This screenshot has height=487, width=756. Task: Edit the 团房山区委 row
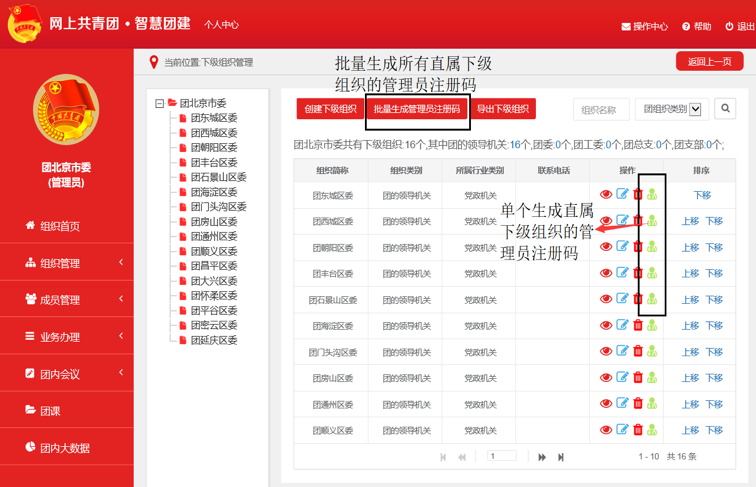(622, 377)
